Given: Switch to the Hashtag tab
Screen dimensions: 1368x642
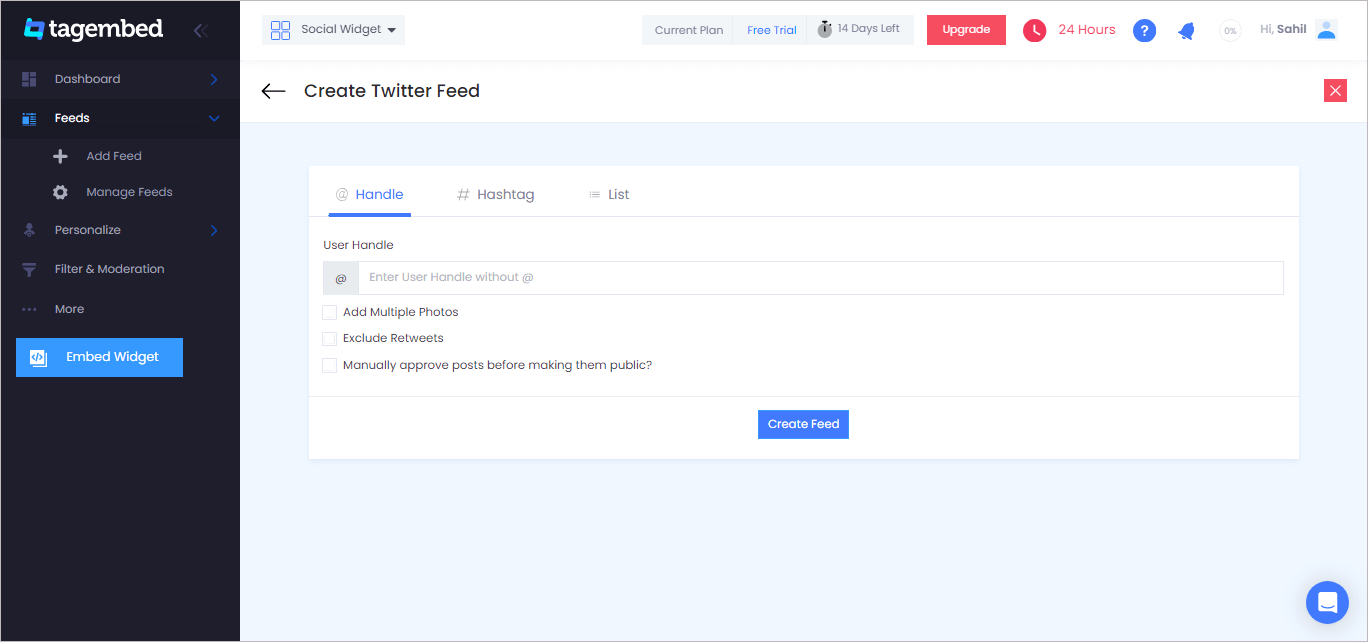Looking at the screenshot, I should pos(495,195).
